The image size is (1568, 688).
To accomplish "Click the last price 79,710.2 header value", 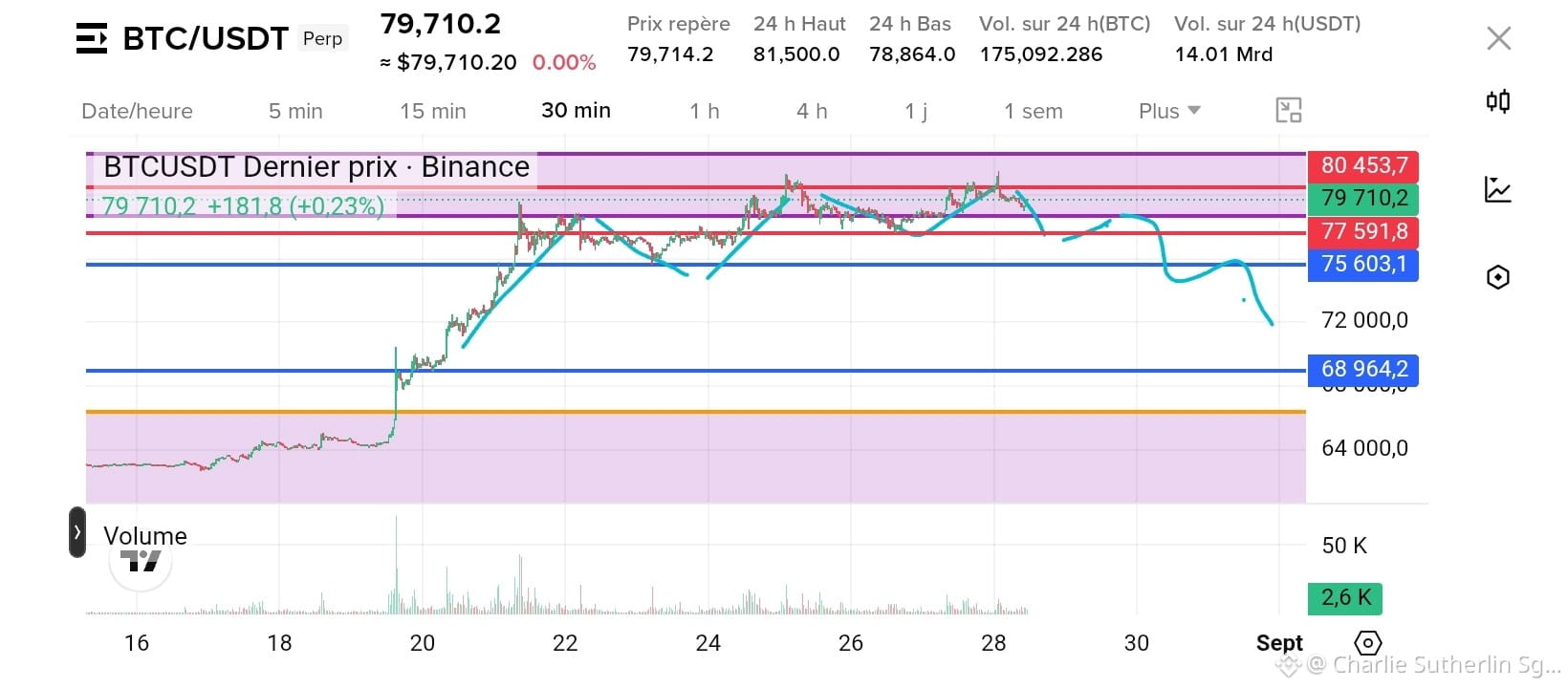I will (x=441, y=24).
